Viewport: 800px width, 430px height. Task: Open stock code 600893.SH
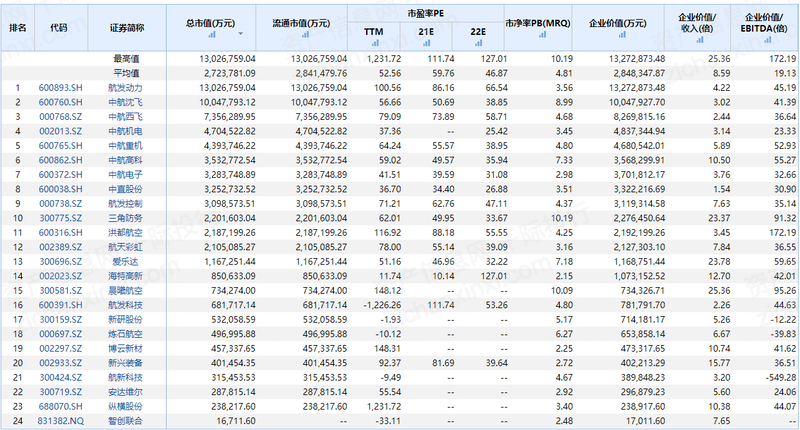[x=60, y=88]
